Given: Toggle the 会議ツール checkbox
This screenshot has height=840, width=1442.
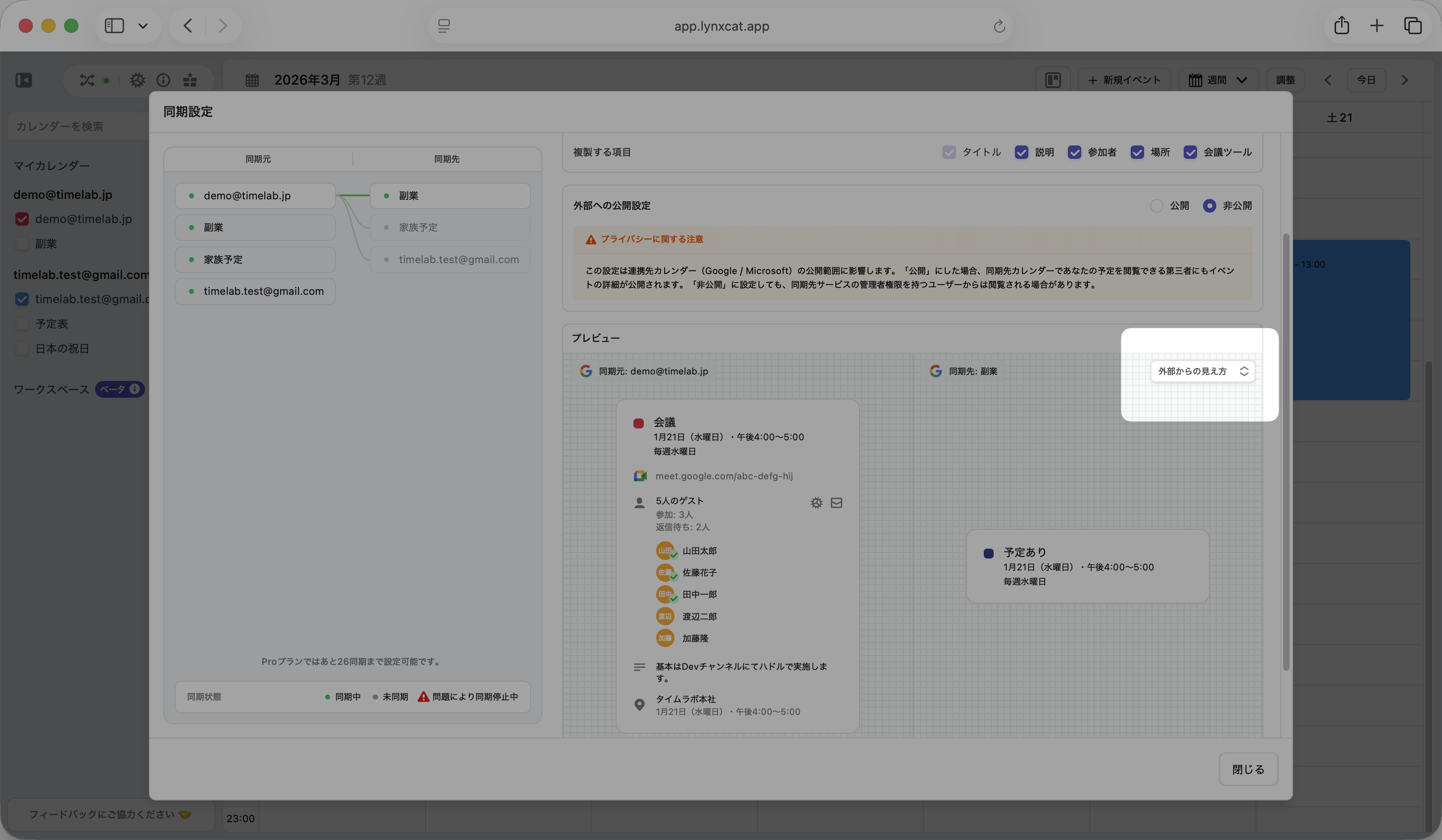Looking at the screenshot, I should (1190, 152).
